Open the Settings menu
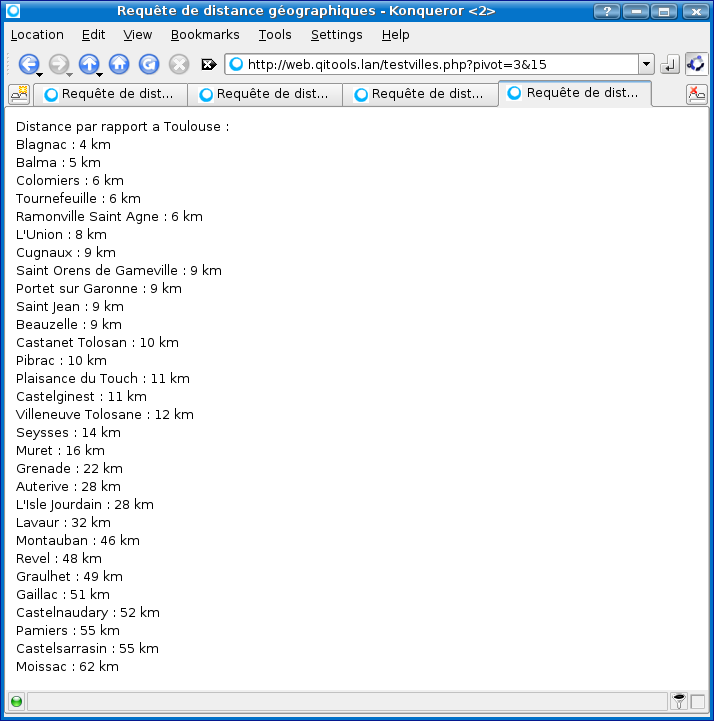Screen dimensions: 714x721 pos(336,34)
